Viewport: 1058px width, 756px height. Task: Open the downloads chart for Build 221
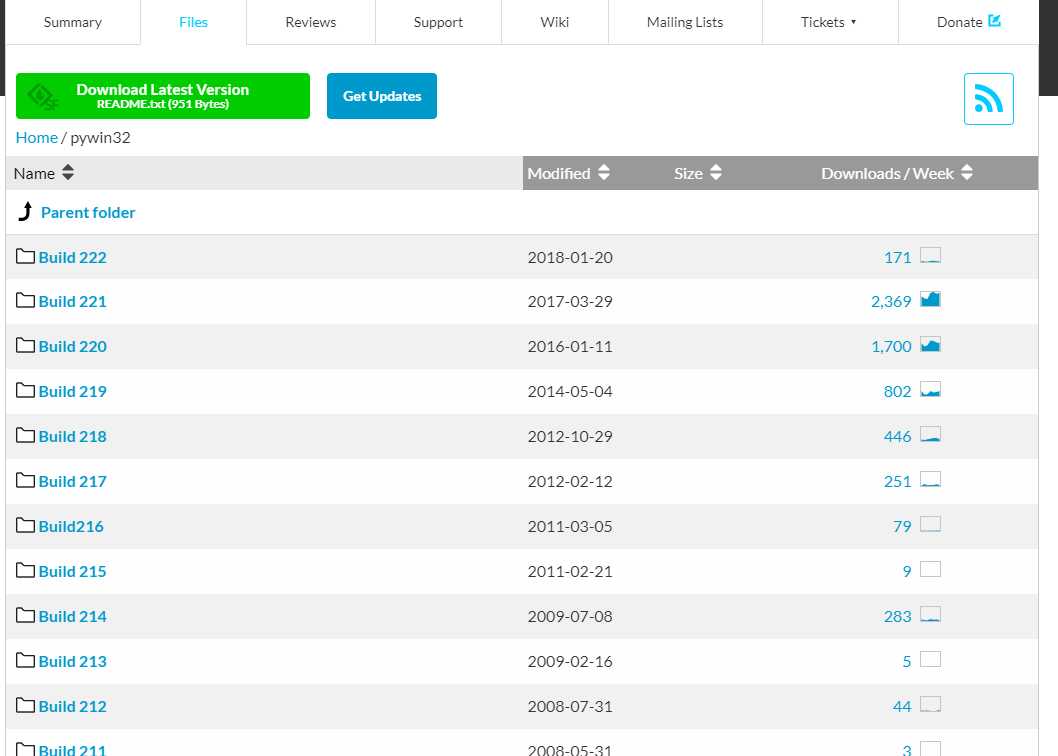(930, 299)
